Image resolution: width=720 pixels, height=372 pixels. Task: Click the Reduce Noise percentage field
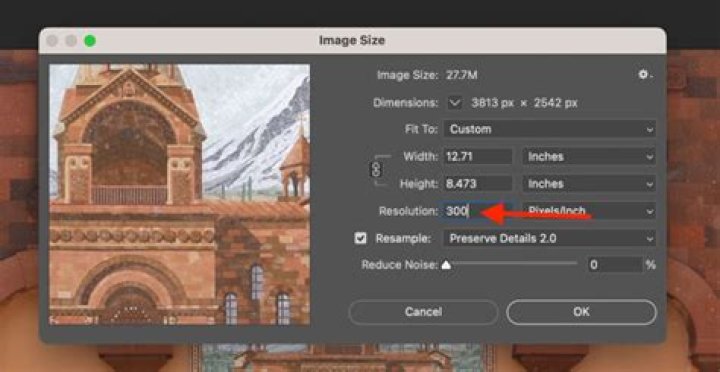[x=615, y=265]
